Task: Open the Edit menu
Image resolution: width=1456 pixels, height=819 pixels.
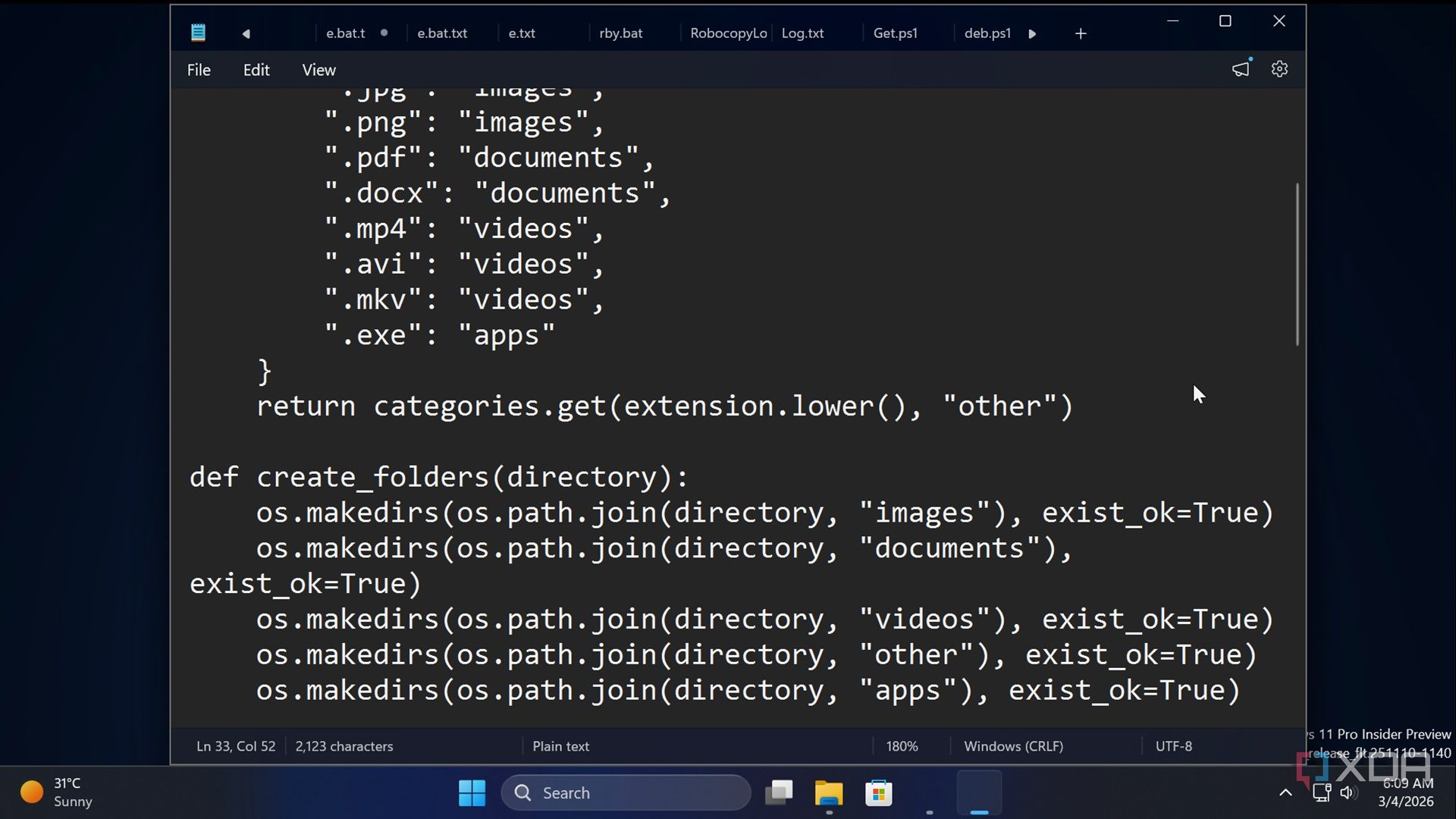Action: point(256,70)
